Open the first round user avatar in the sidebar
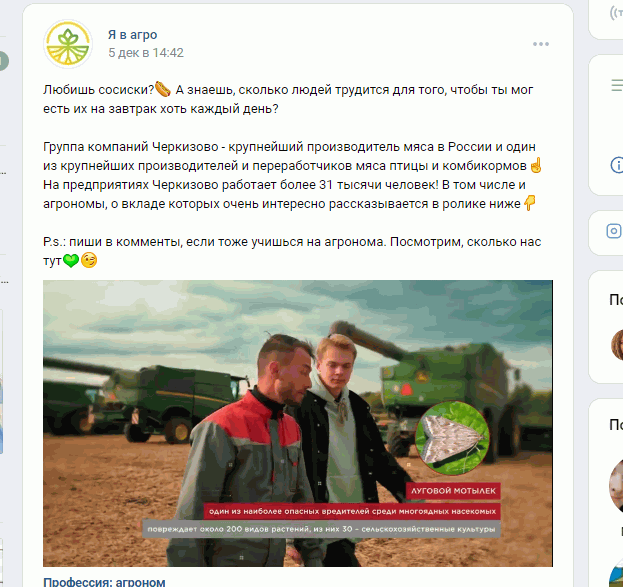The width and height of the screenshot is (623, 587). click(617, 345)
